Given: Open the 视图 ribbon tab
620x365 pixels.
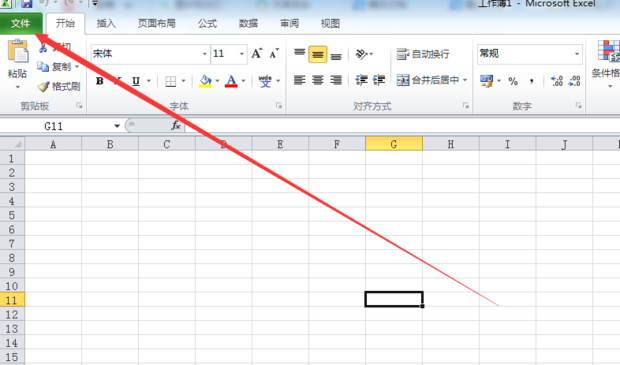Looking at the screenshot, I should [x=330, y=24].
